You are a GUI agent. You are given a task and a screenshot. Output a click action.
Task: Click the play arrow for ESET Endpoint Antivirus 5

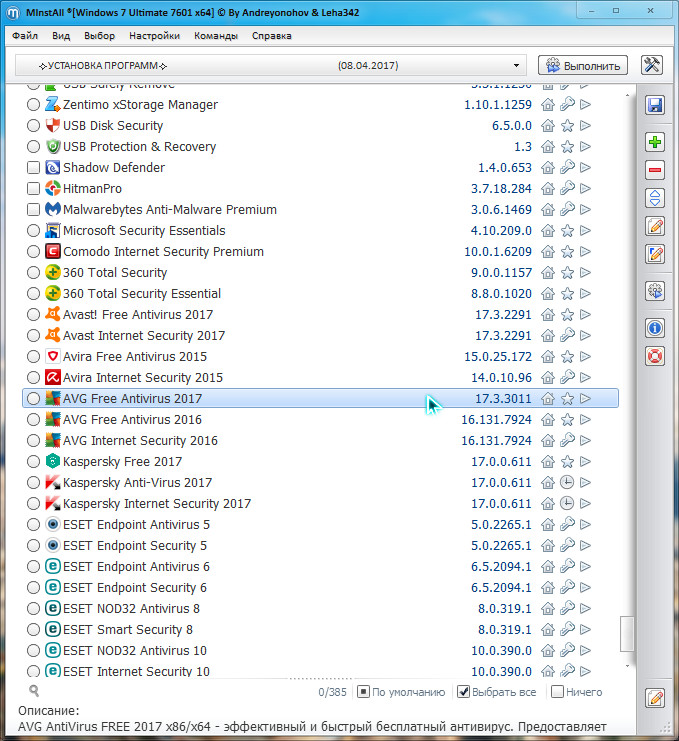(x=585, y=524)
